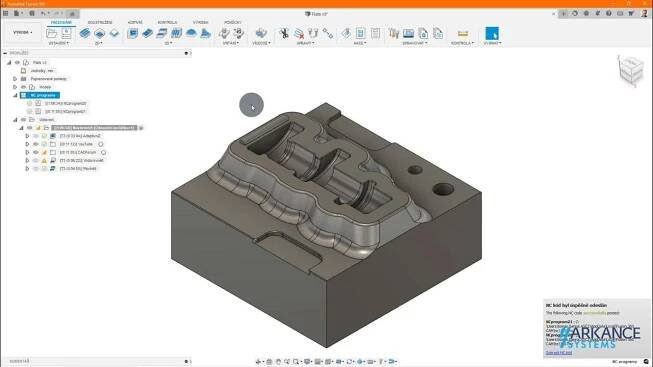Switch to the Aditivní ribbon tab

135,22
